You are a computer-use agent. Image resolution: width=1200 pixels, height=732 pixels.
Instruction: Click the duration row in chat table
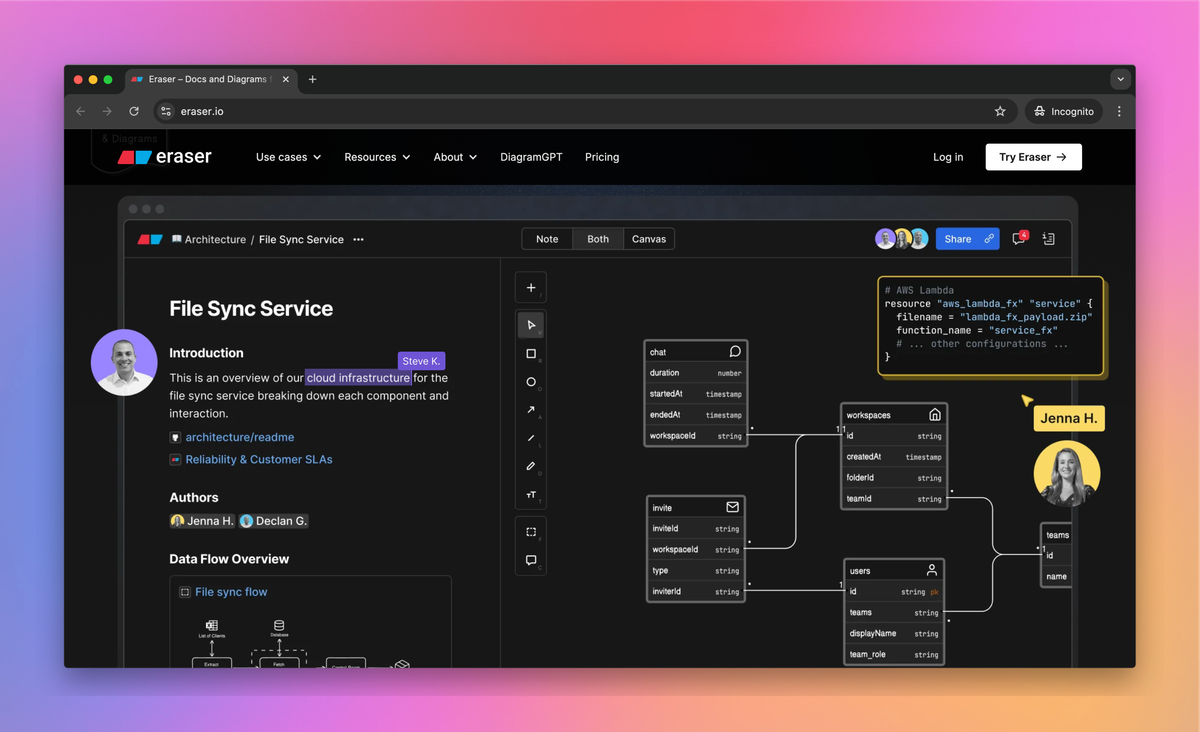(695, 373)
